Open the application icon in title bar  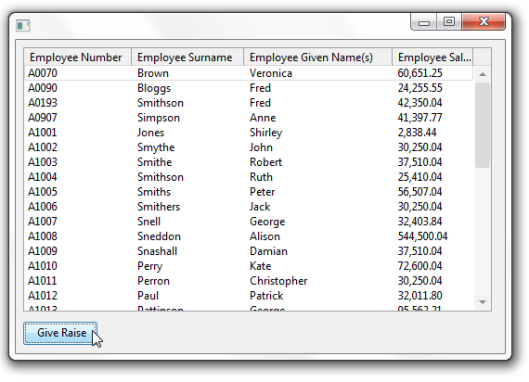pyautogui.click(x=23, y=26)
